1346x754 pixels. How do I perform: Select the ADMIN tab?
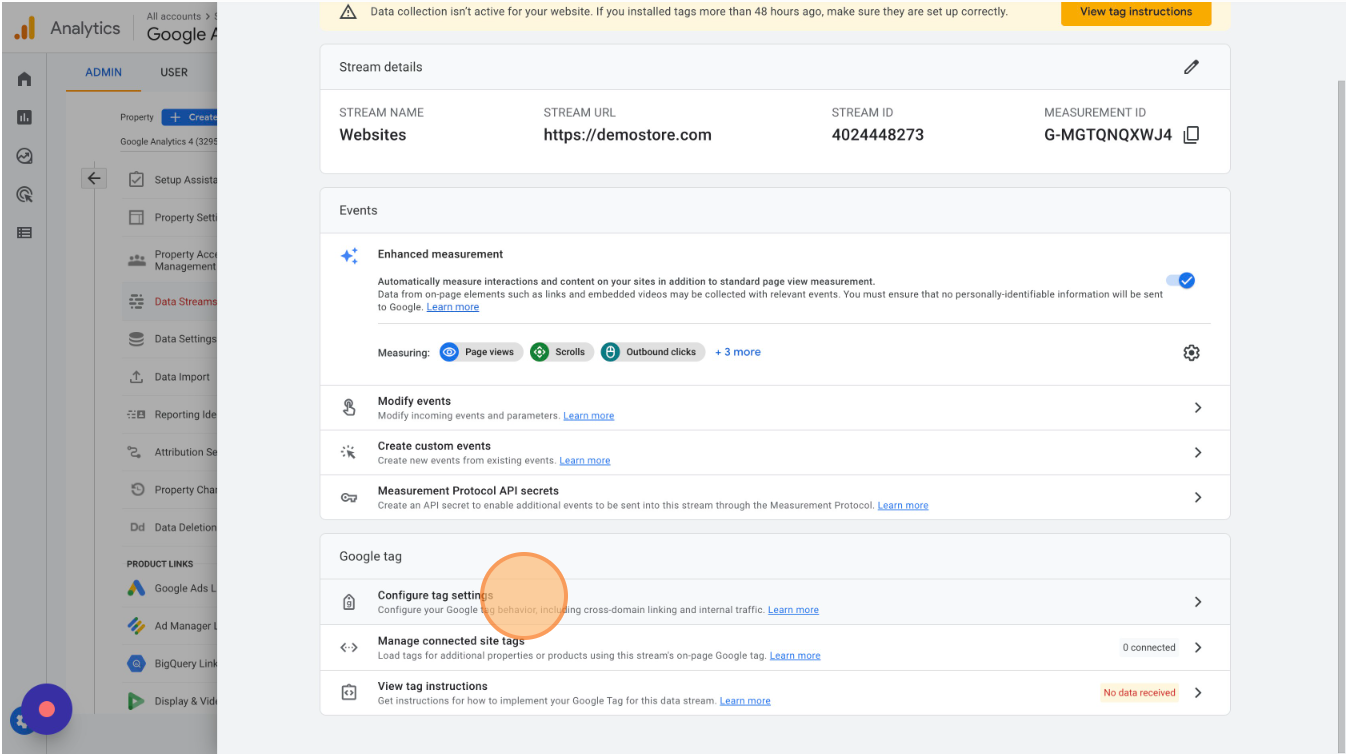tap(104, 72)
